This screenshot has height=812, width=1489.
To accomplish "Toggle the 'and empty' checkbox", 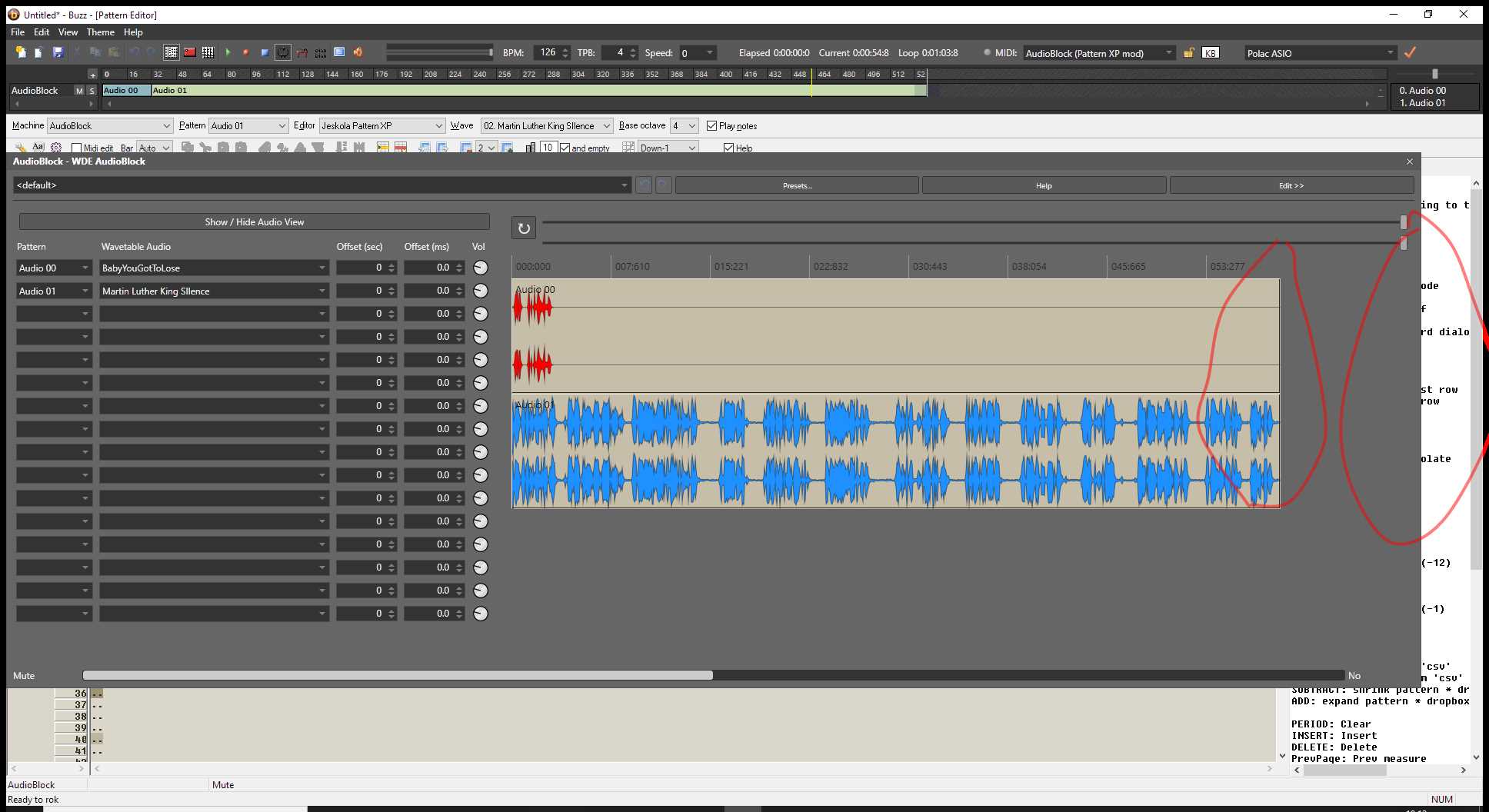I will pos(567,147).
